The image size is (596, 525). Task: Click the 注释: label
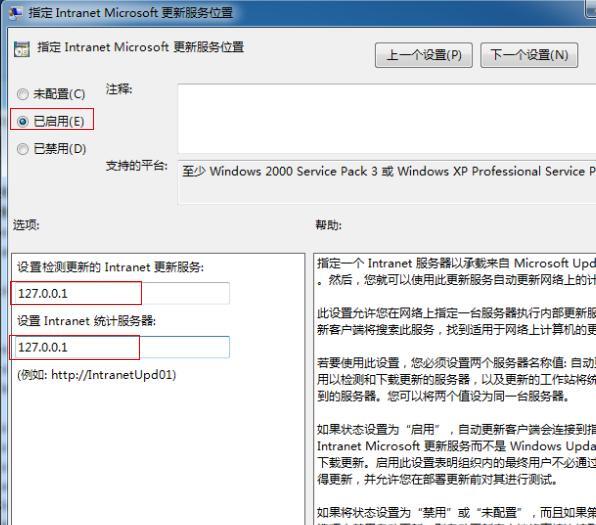[119, 89]
